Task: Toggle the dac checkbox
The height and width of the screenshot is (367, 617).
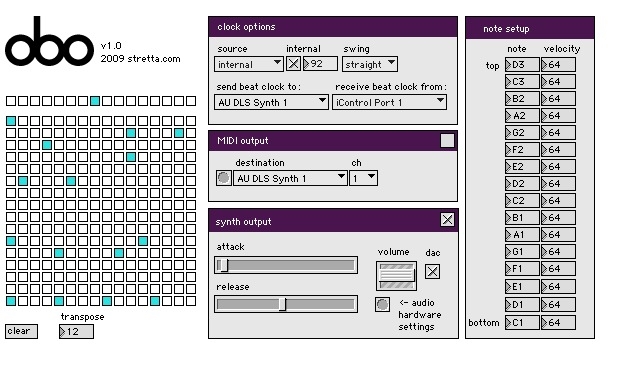Action: click(432, 271)
